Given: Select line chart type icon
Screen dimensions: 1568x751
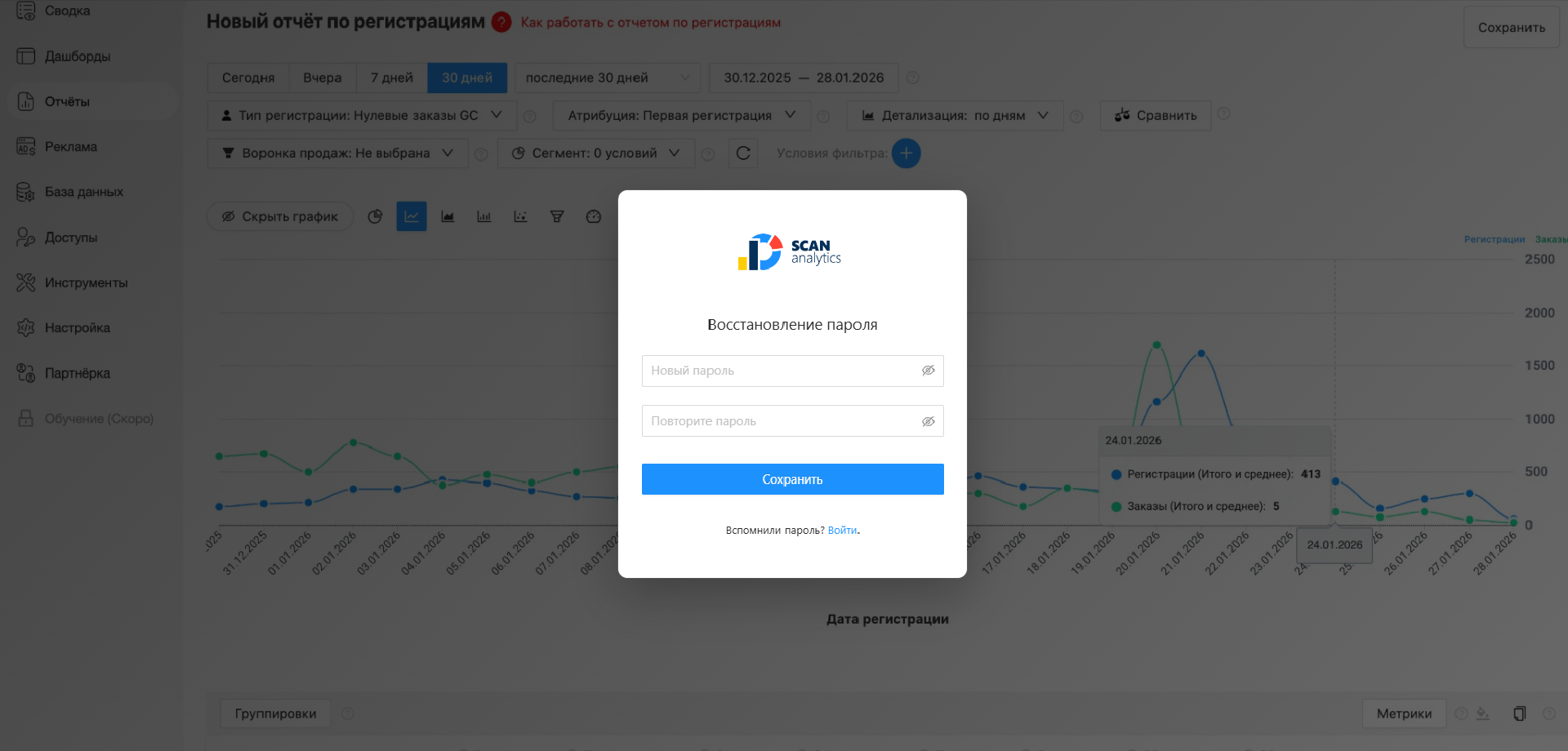Looking at the screenshot, I should (412, 216).
